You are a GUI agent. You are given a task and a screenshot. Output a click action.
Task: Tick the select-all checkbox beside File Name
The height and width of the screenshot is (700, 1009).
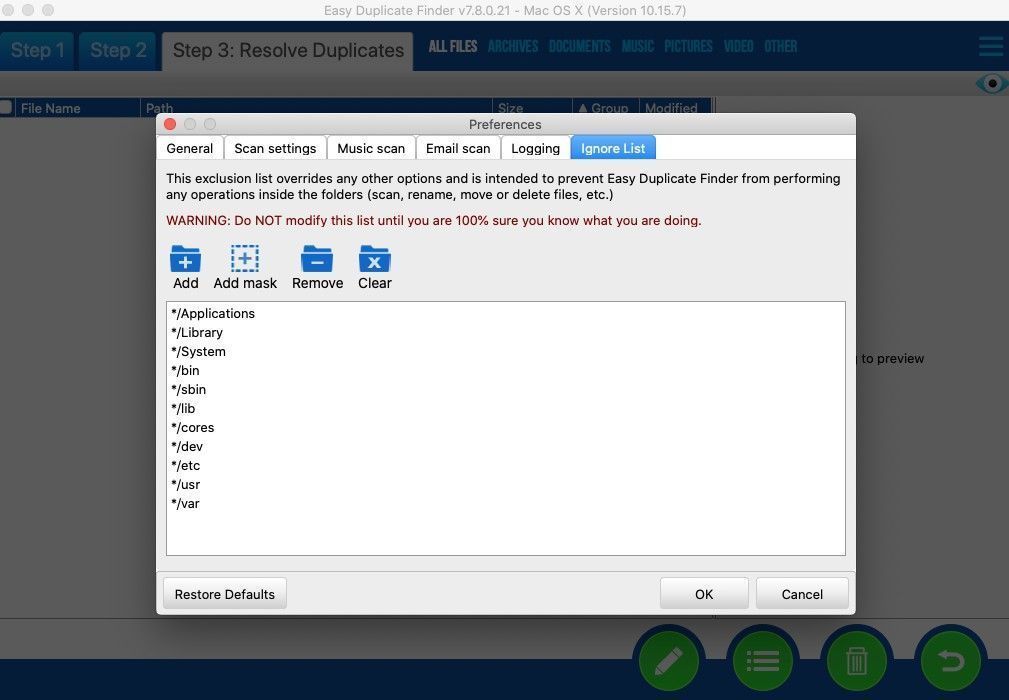pos(6,107)
